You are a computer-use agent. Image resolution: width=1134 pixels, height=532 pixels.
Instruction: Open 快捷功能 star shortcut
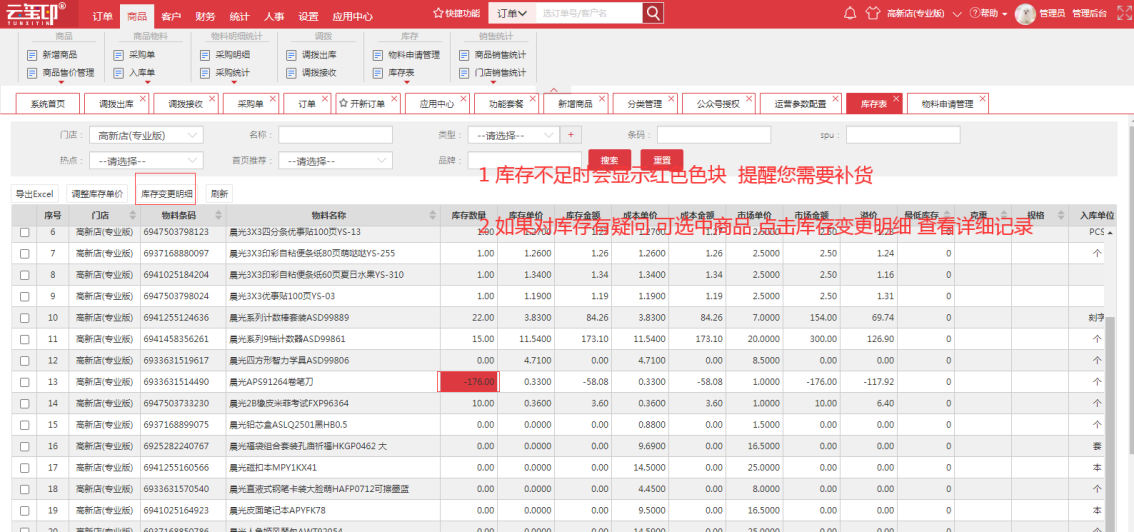[x=457, y=13]
